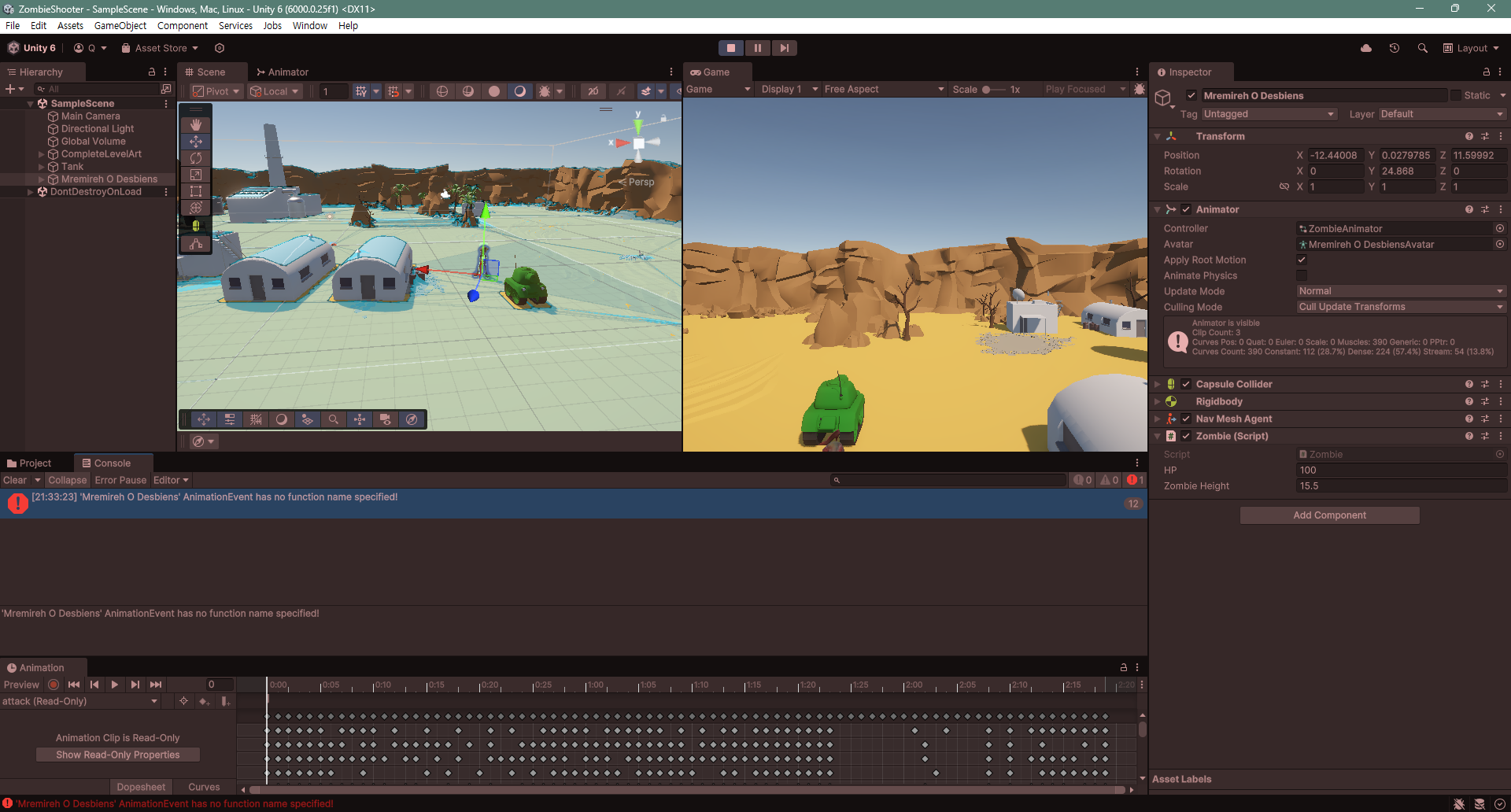Open the Window menu
This screenshot has width=1511, height=812.
coord(310,26)
